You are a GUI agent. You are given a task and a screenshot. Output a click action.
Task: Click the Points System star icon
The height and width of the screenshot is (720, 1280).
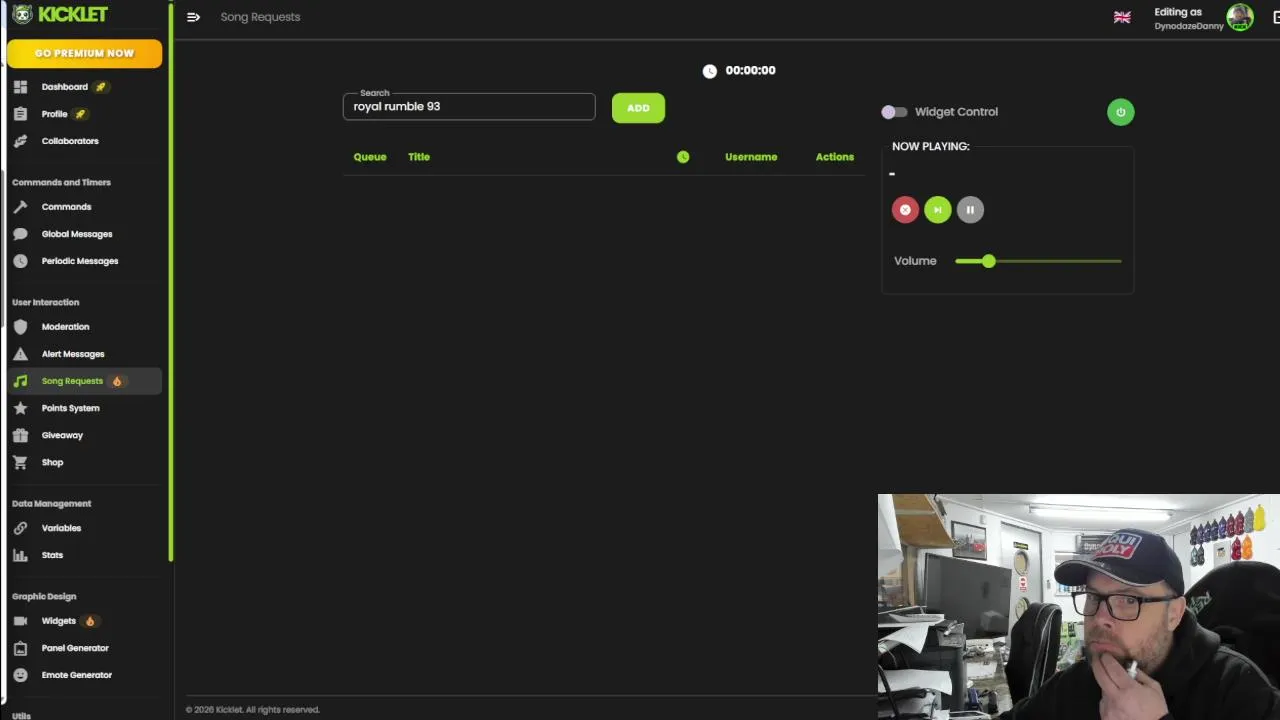point(20,408)
